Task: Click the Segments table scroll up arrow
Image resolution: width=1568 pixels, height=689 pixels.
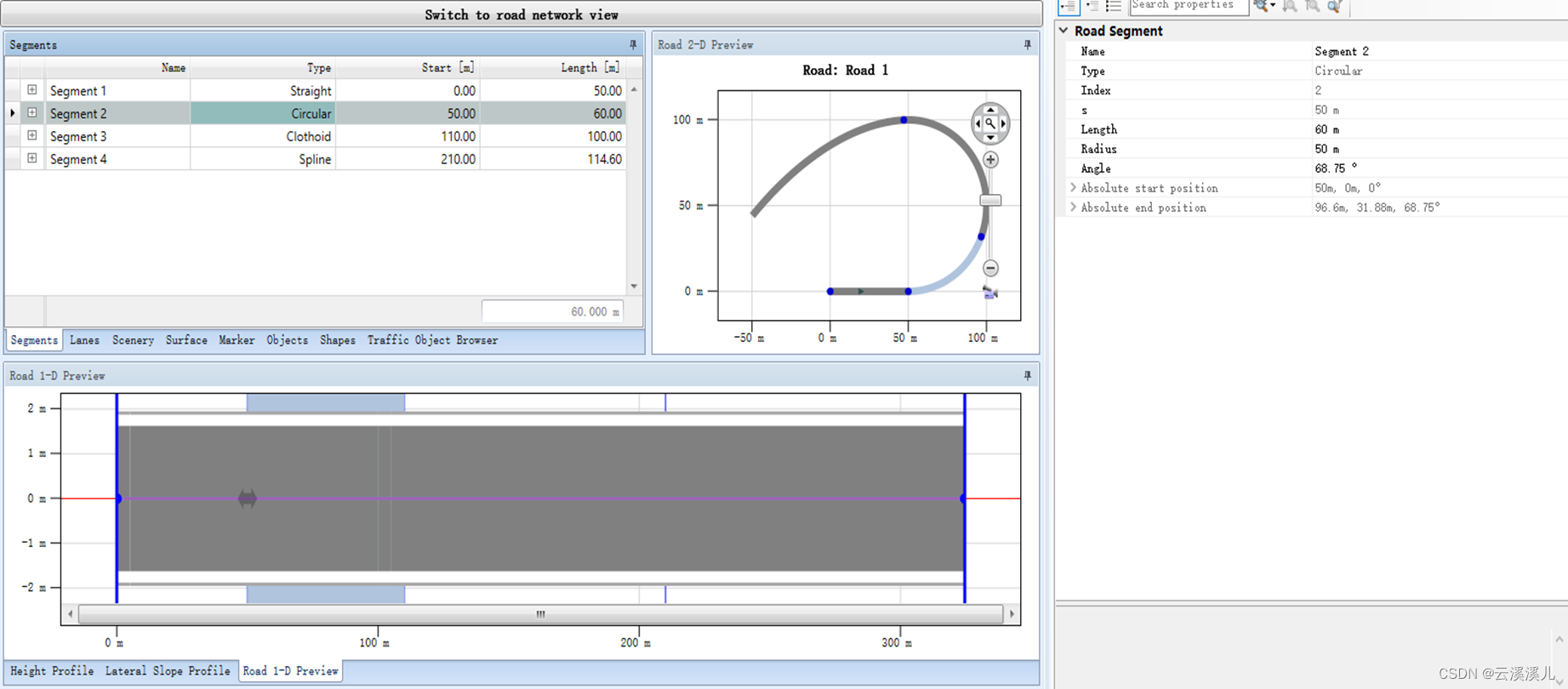Action: [x=634, y=89]
